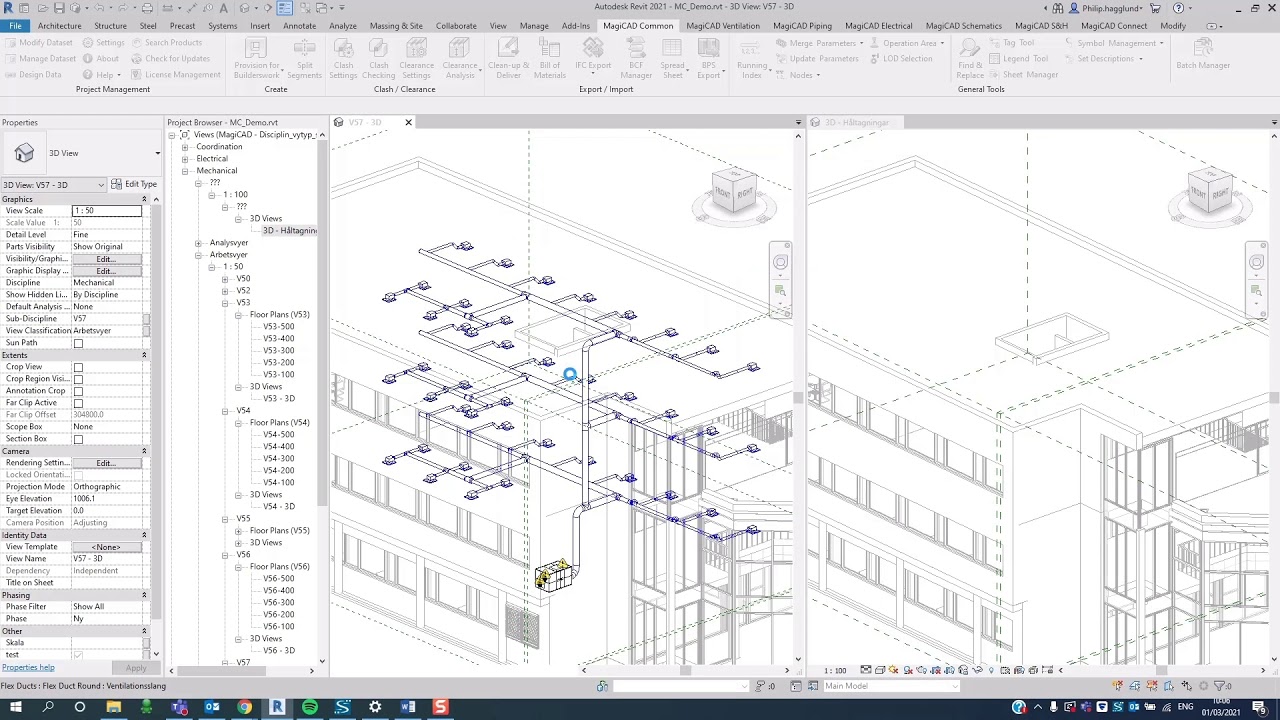Expand the V50 tree node
This screenshot has width=1280, height=720.
click(x=225, y=279)
